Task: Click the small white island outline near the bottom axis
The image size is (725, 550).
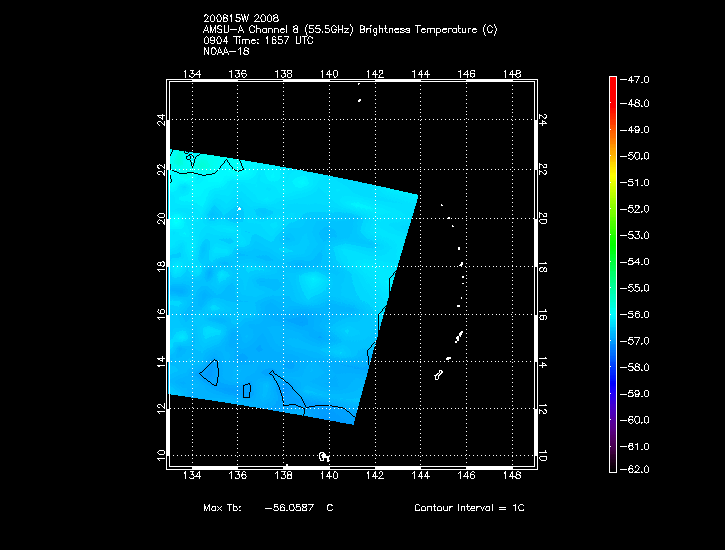Action: pyautogui.click(x=323, y=456)
